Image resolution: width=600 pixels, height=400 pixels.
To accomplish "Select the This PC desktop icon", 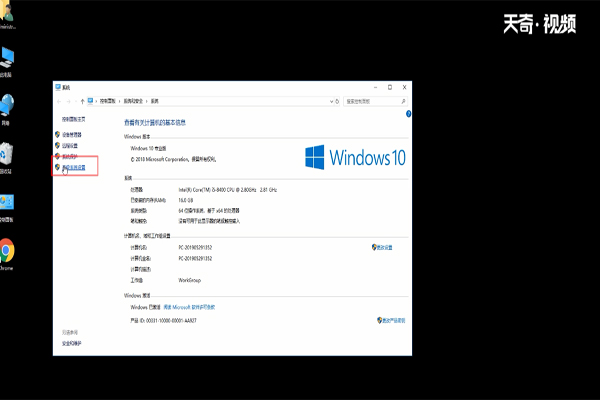I will (7, 62).
